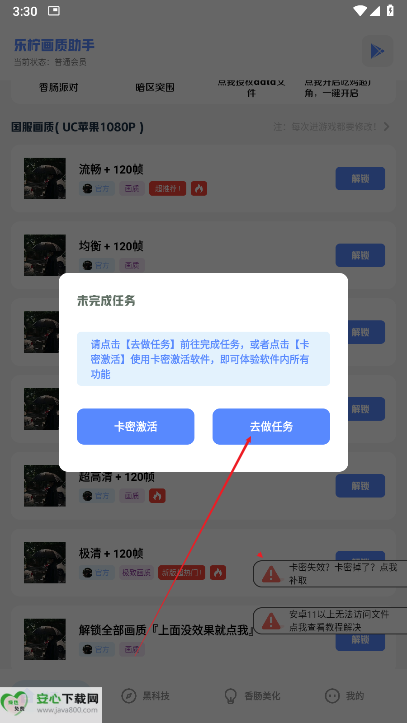Viewport: 407px width, 723px height.
Task: Open the 黑科技 compass tab icon
Action: pyautogui.click(x=129, y=696)
